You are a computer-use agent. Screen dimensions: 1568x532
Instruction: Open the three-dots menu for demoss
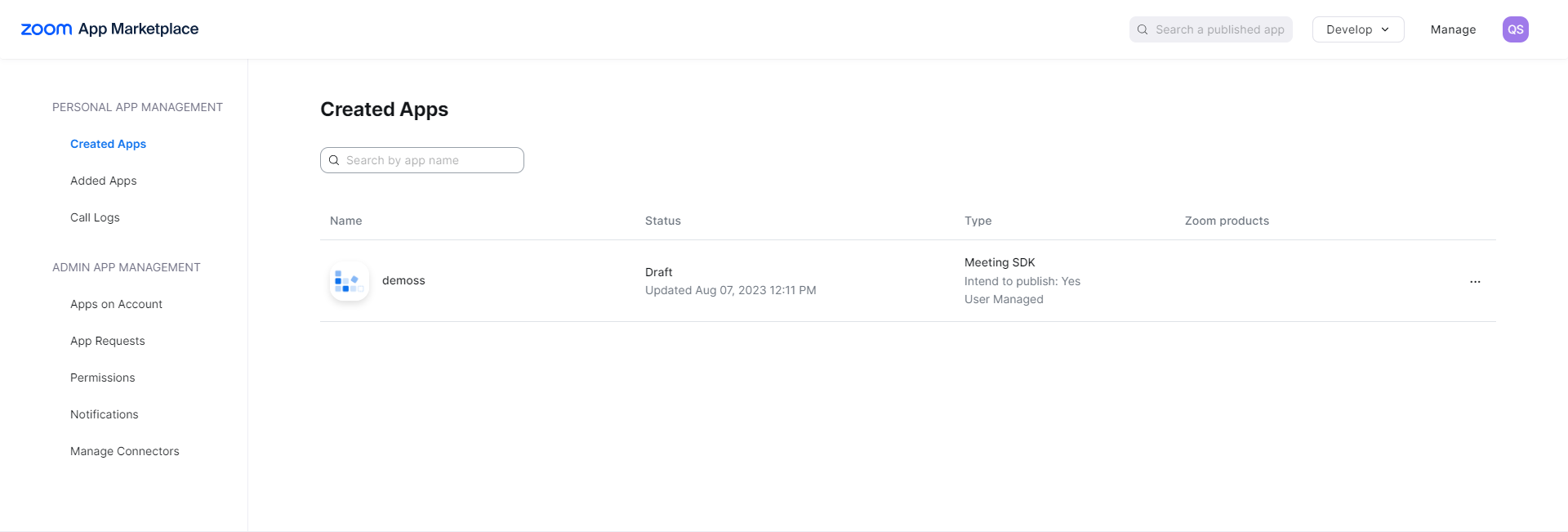[x=1475, y=282]
